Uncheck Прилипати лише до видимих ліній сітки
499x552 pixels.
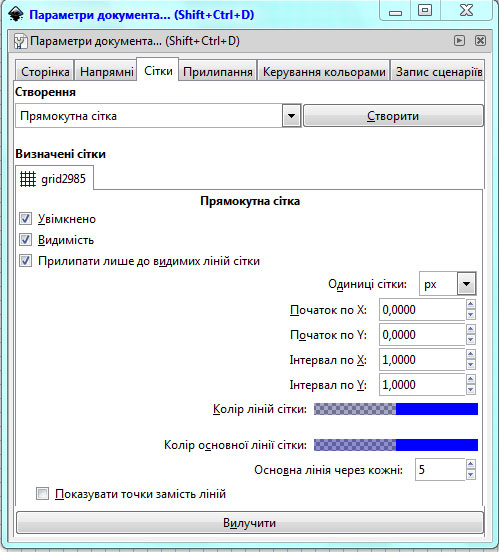(25, 261)
